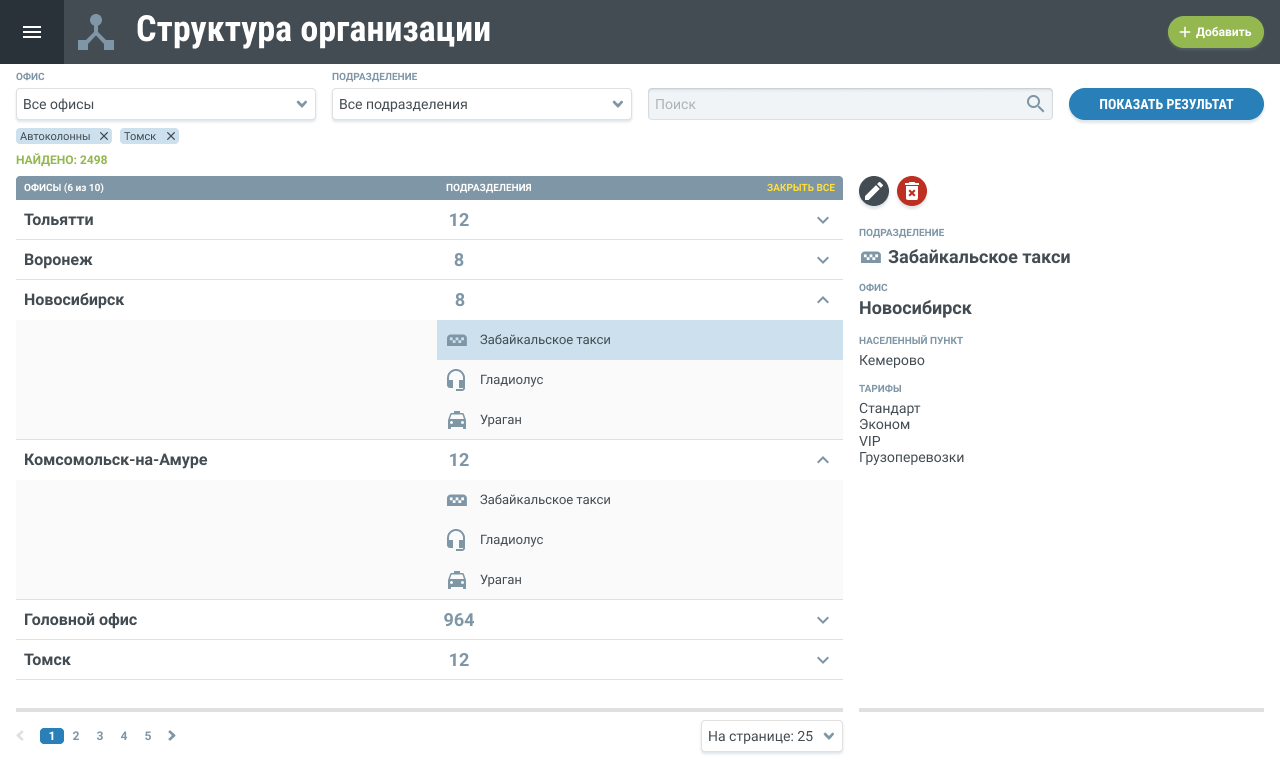Expand the Головной офис row
This screenshot has width=1280, height=760.
[x=823, y=620]
